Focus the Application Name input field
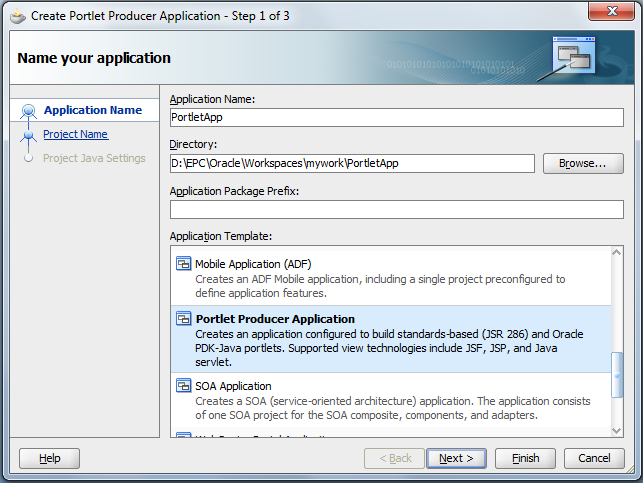The image size is (643, 483). point(397,117)
